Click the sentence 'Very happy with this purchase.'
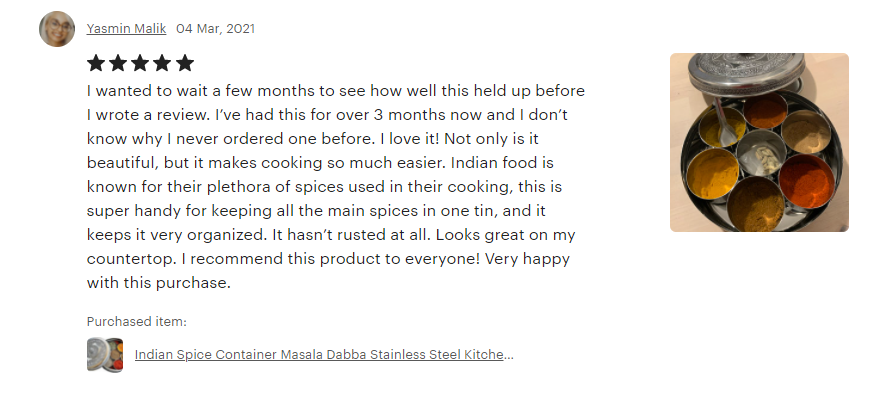891x393 pixels. coord(328,271)
